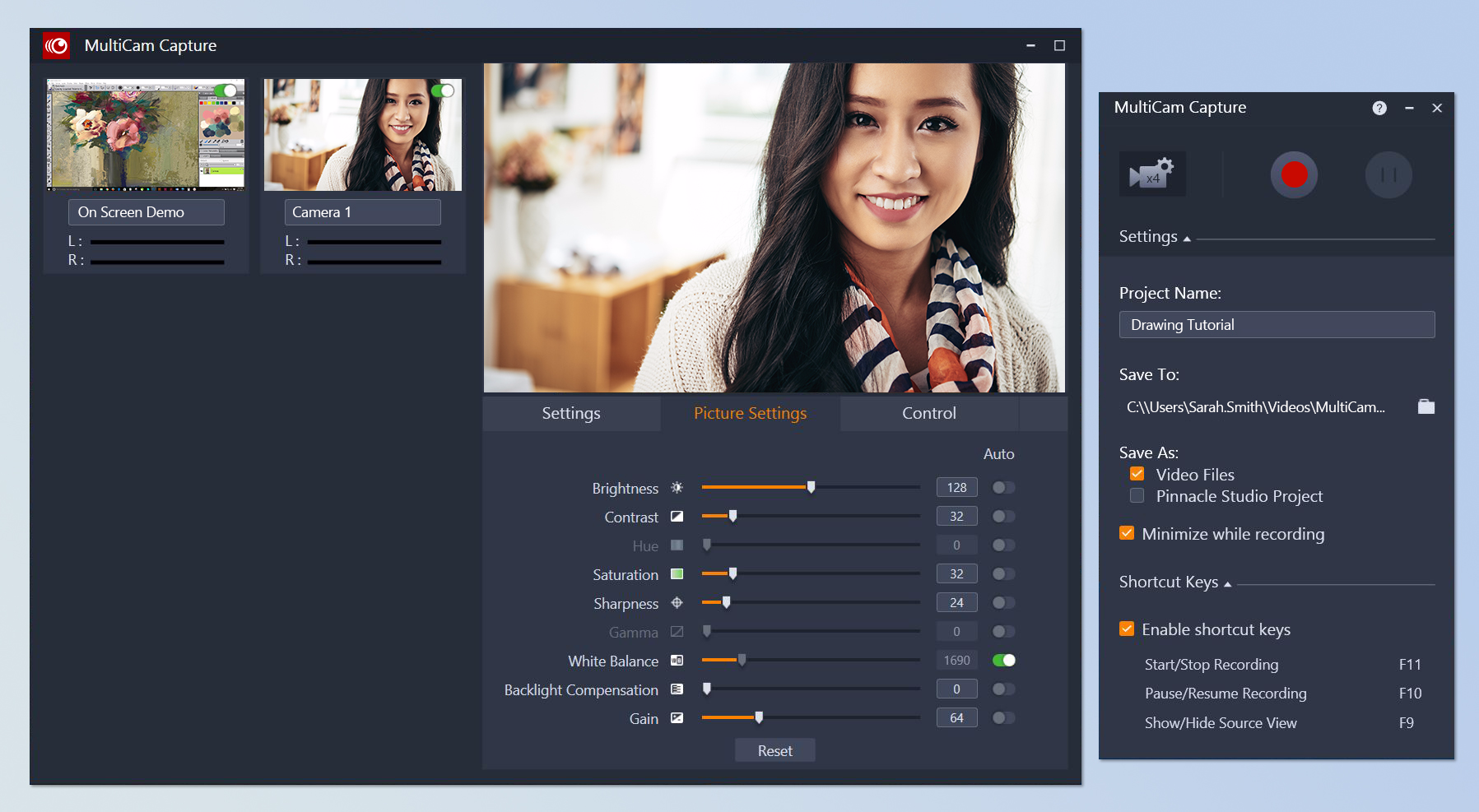Click the White Balance icon

click(677, 661)
